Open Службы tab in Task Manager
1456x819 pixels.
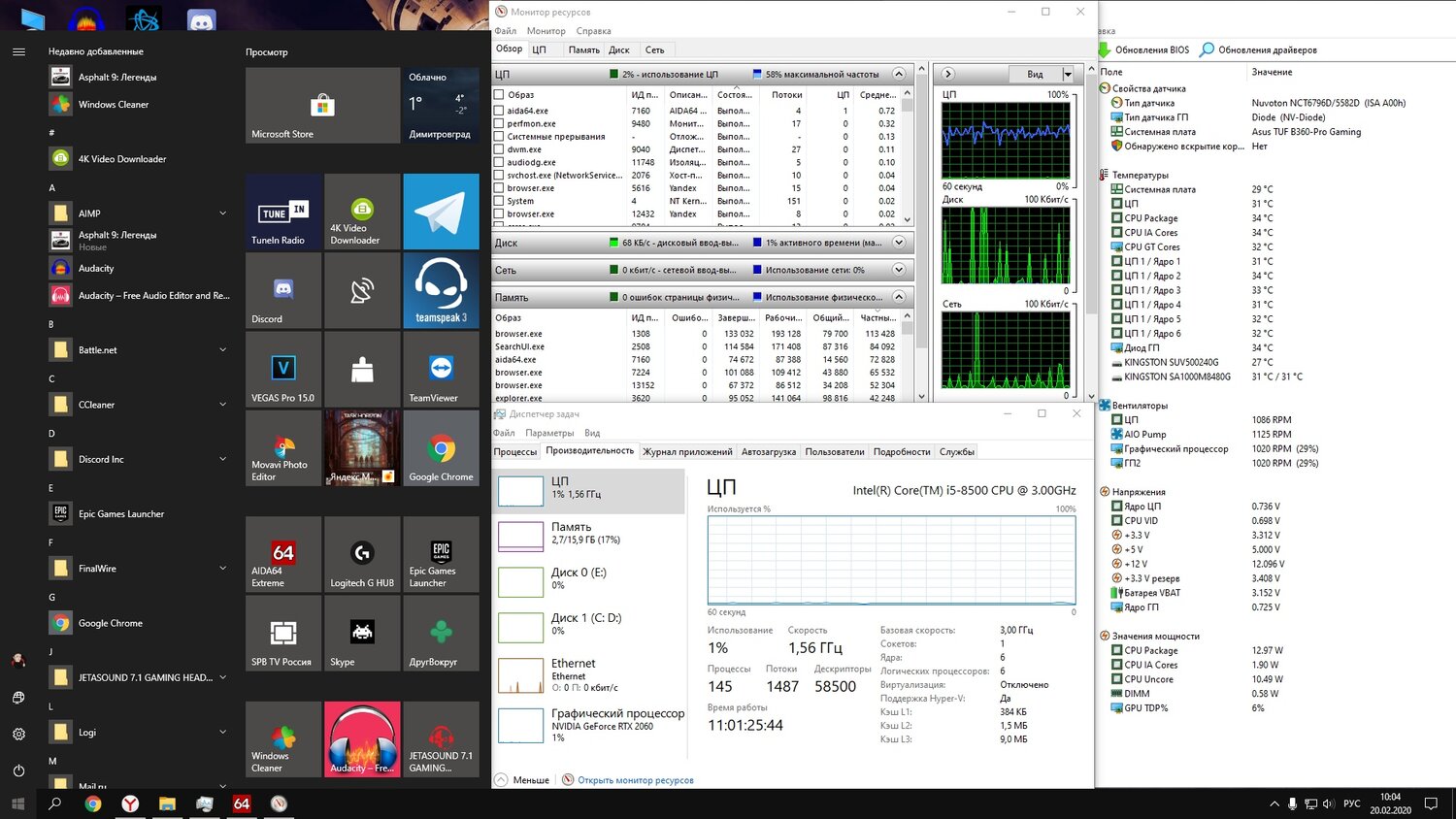(x=956, y=451)
